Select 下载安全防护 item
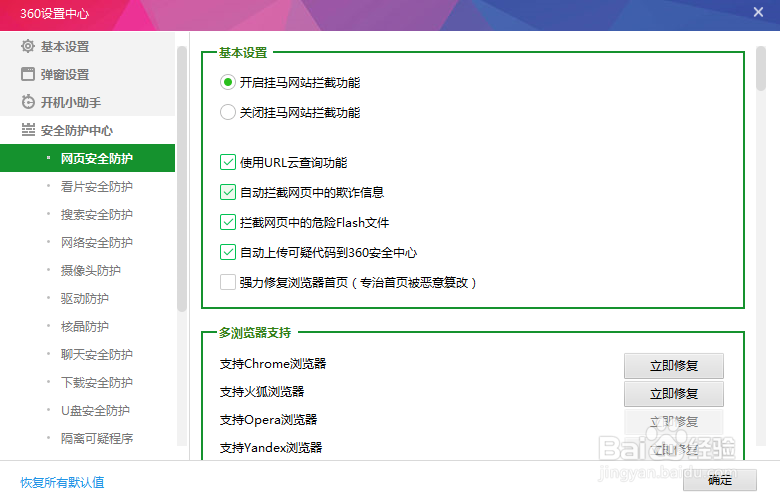780x500 pixels. pyautogui.click(x=88, y=382)
